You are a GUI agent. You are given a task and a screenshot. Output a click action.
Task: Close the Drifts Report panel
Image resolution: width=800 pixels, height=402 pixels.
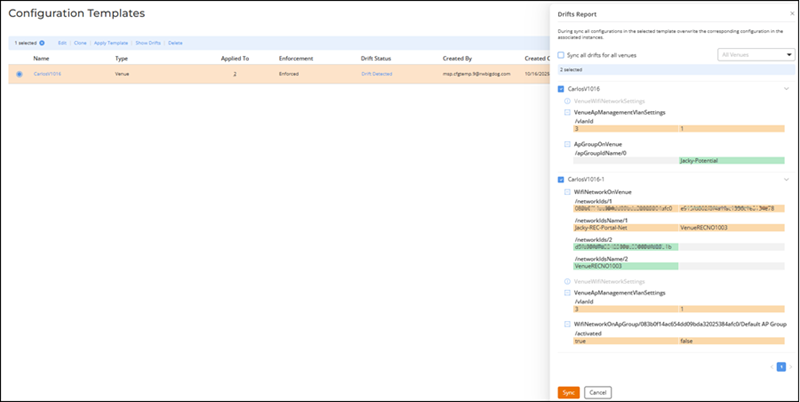click(x=790, y=14)
